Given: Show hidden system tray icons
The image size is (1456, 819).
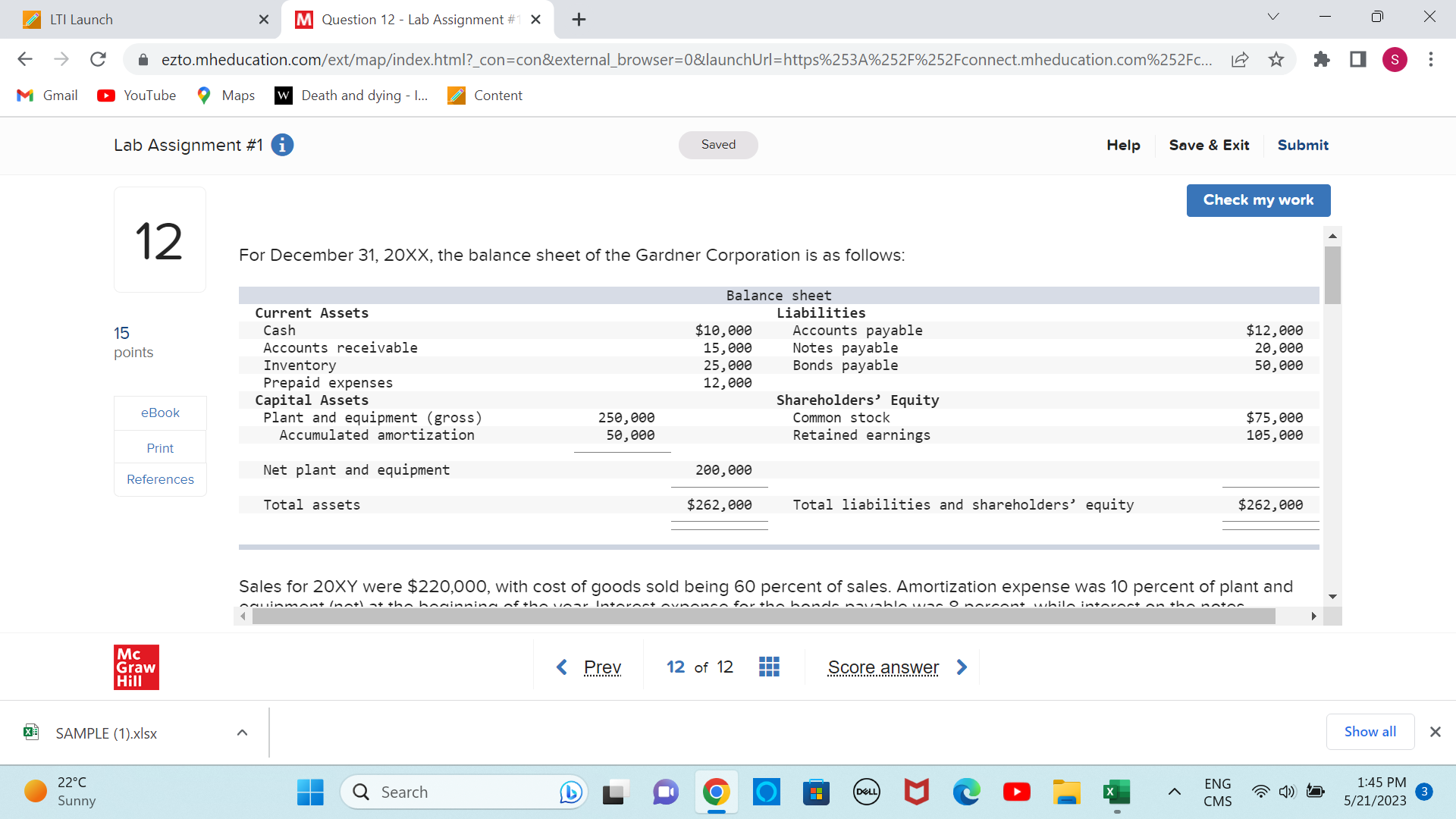Looking at the screenshot, I should pos(1174,792).
